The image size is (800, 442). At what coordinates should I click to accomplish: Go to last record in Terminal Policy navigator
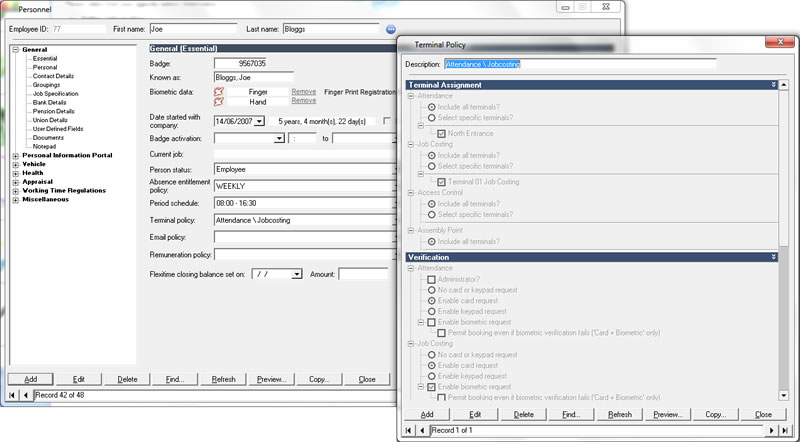(x=784, y=430)
